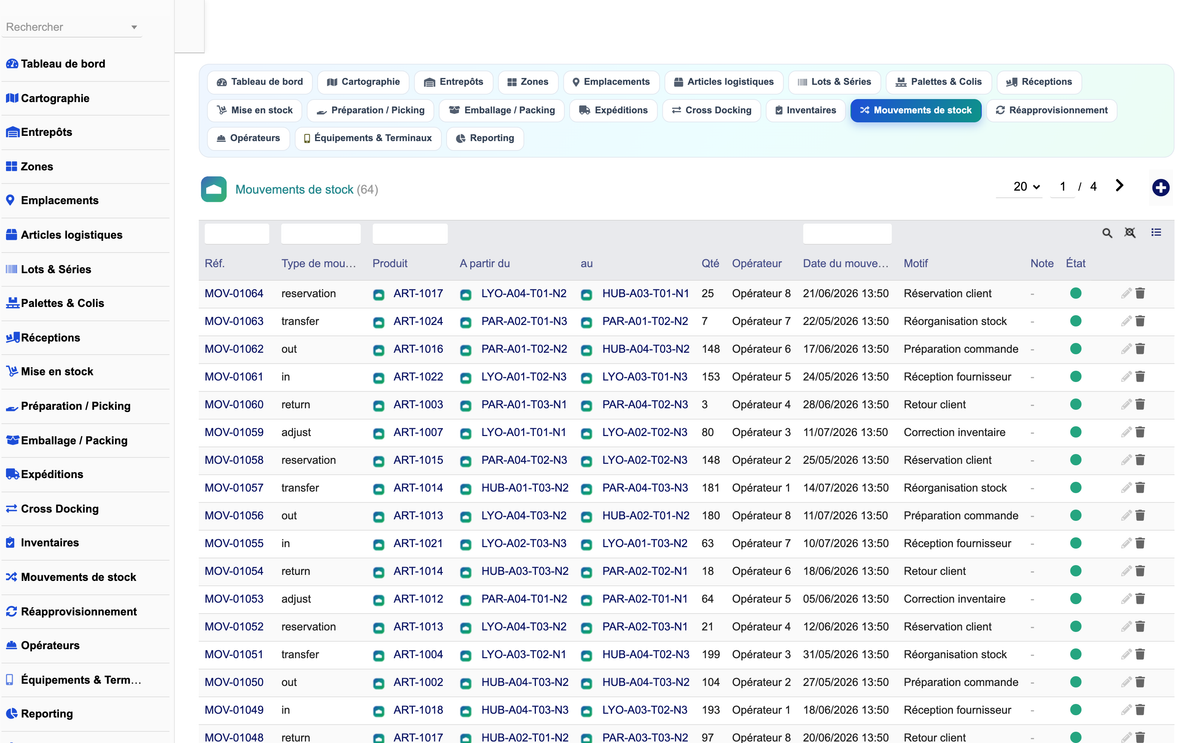
Task: Sort by the Qté column header
Action: [x=710, y=264]
